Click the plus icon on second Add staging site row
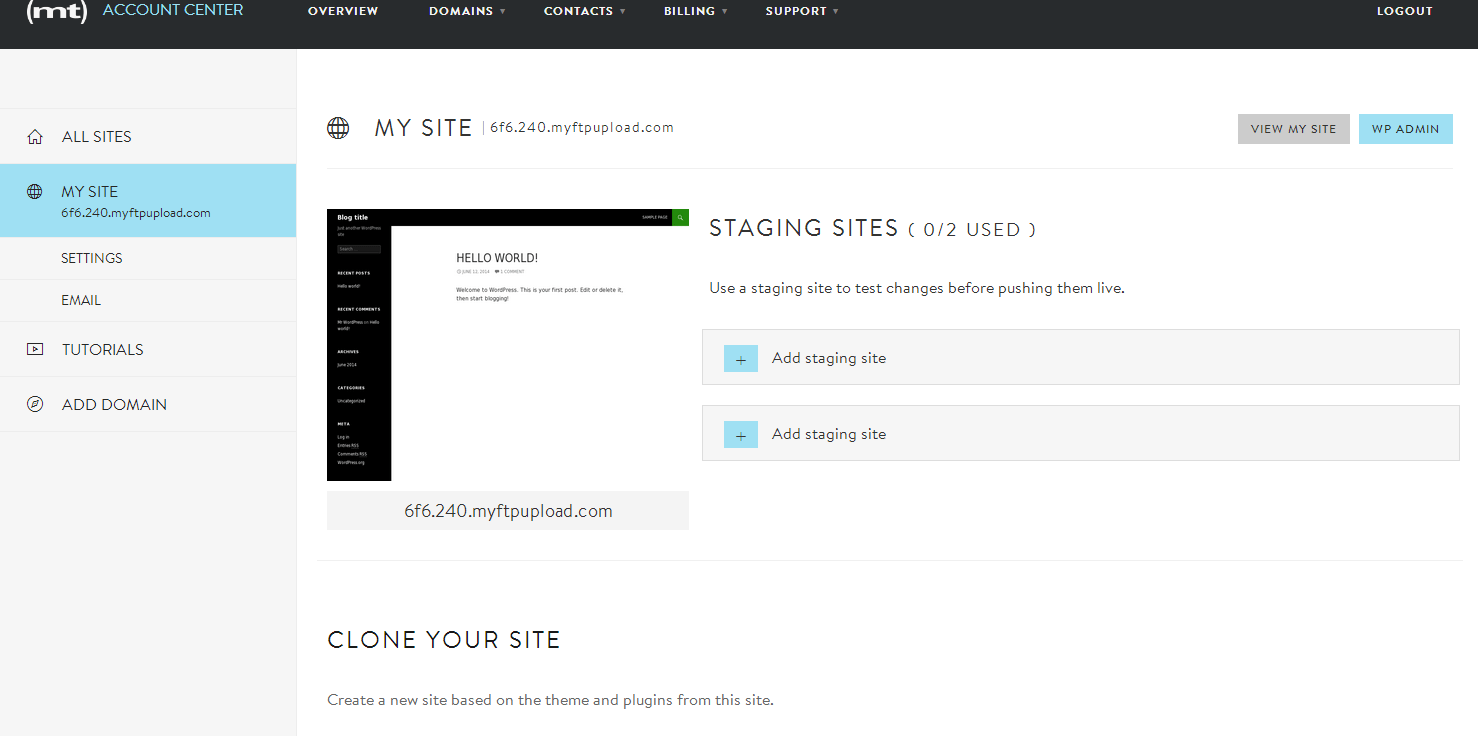The height and width of the screenshot is (736, 1478). [740, 434]
